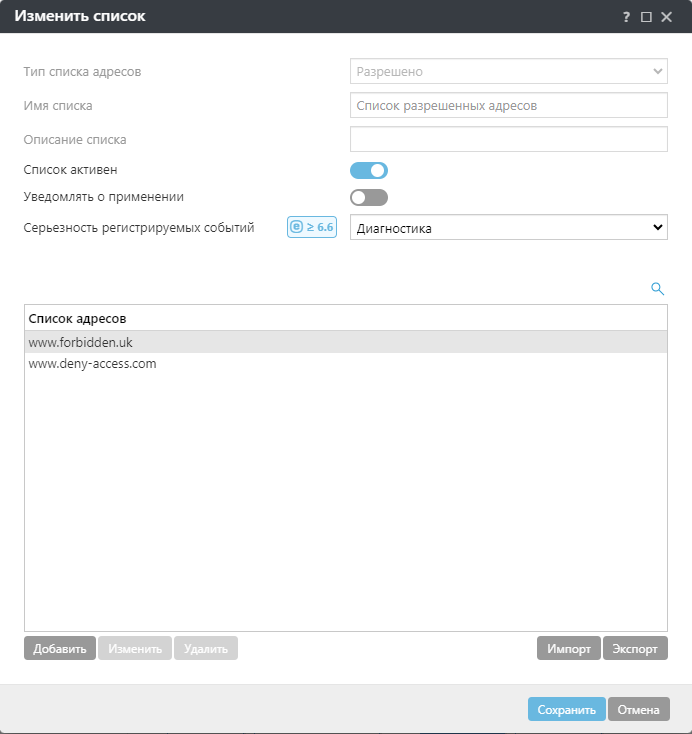Enable the Уведомлять о применении toggle
This screenshot has width=692, height=734.
tap(368, 197)
